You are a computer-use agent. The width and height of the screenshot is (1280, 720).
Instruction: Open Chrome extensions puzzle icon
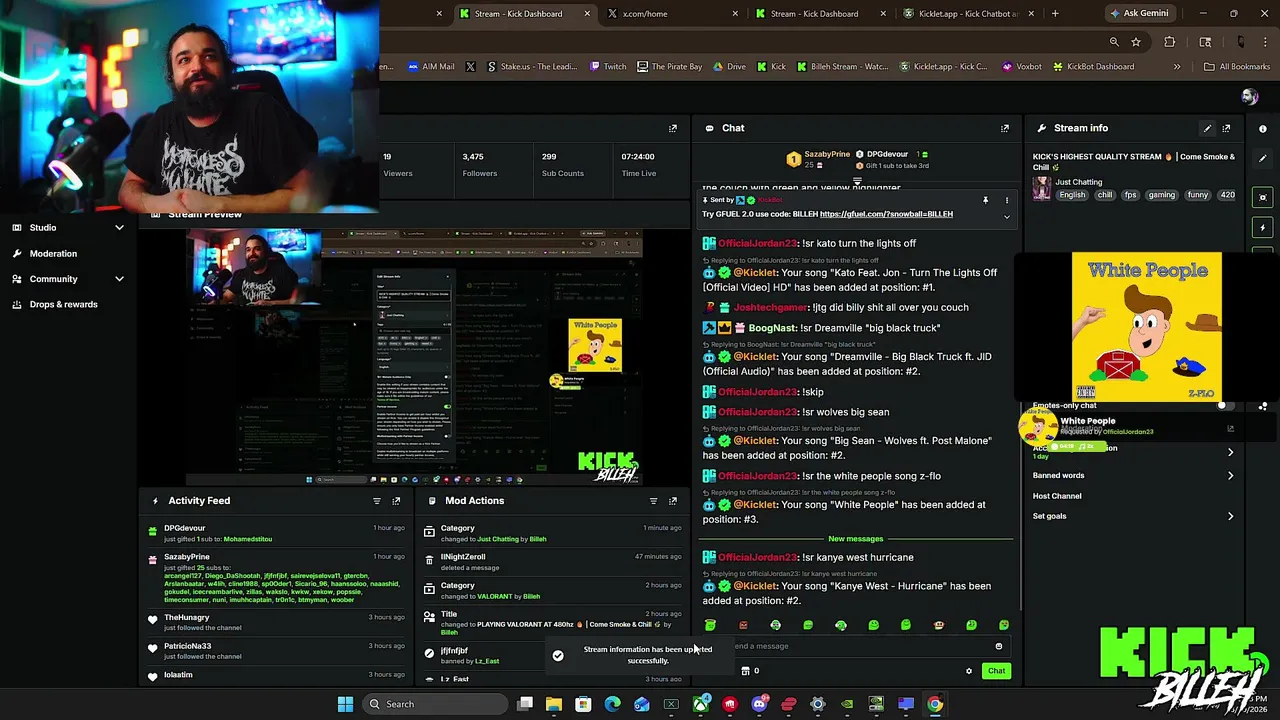1169,42
